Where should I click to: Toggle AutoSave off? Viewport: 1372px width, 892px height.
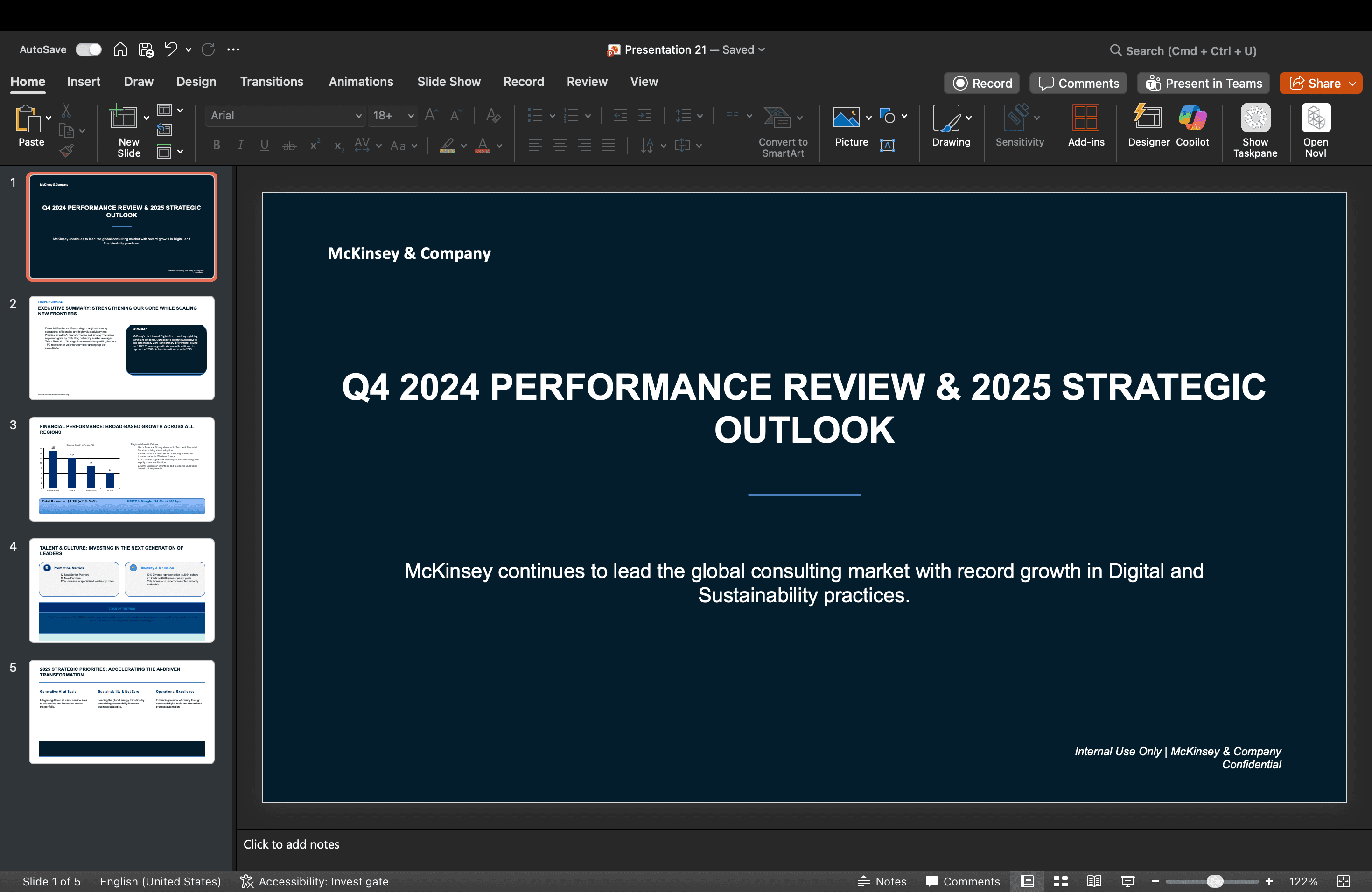[88, 49]
